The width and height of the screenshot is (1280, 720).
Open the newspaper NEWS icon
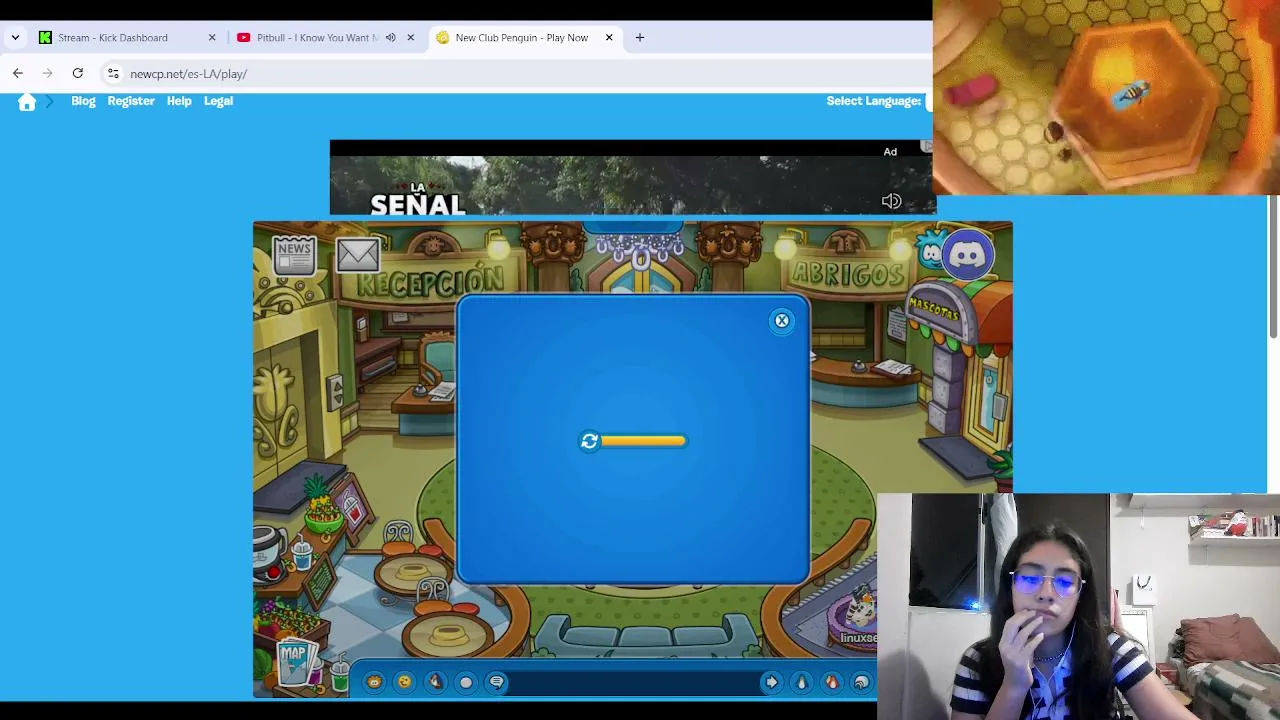[294, 255]
